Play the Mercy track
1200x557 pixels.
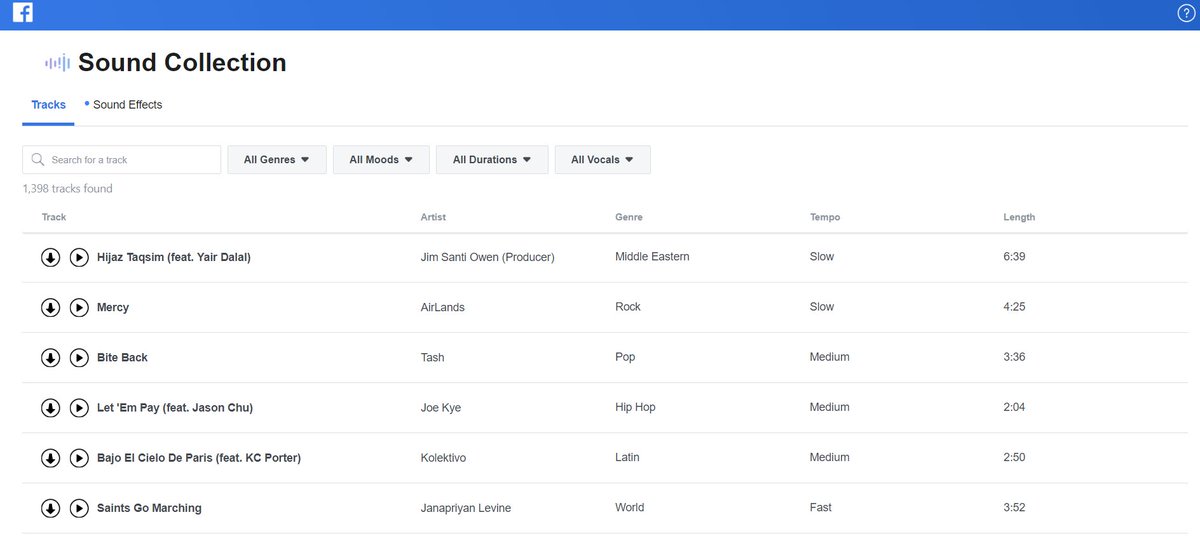tap(79, 307)
